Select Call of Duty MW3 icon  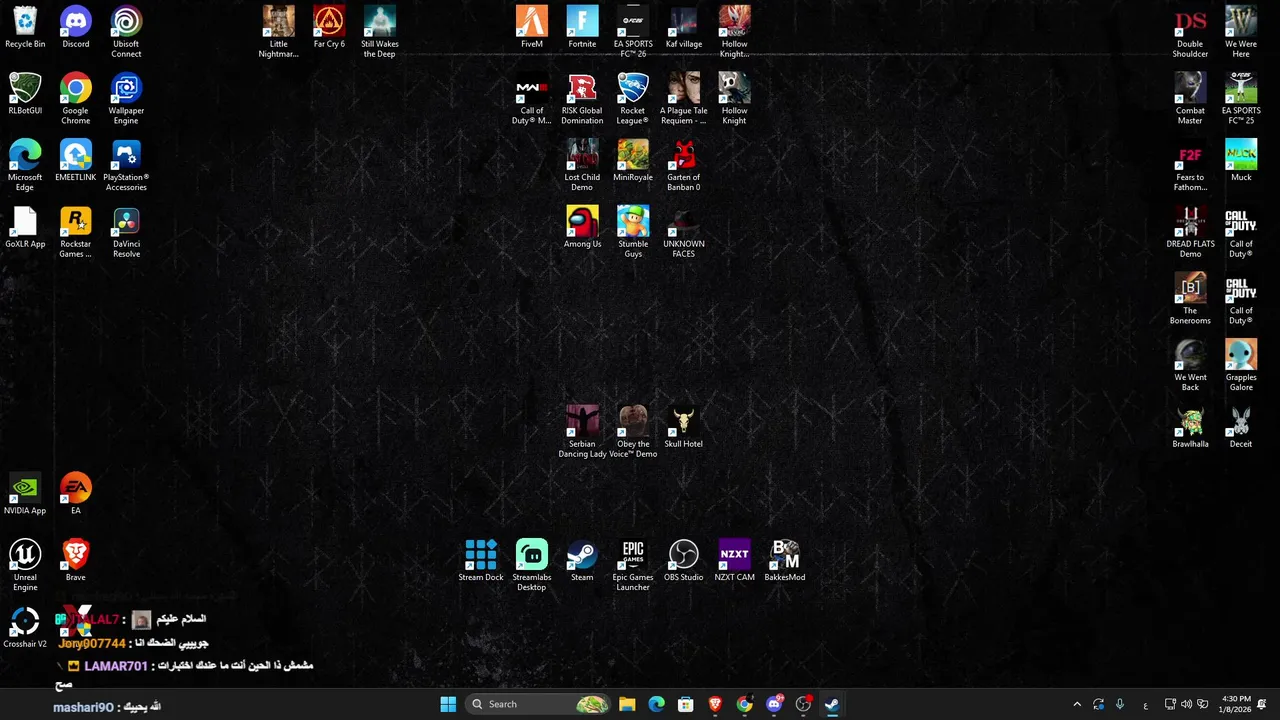click(532, 99)
